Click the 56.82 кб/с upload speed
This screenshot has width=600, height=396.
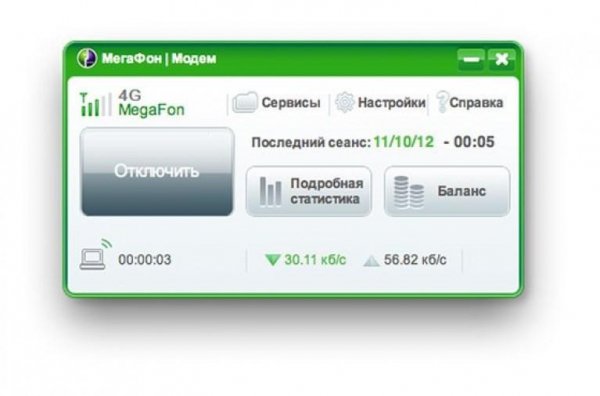tap(415, 260)
